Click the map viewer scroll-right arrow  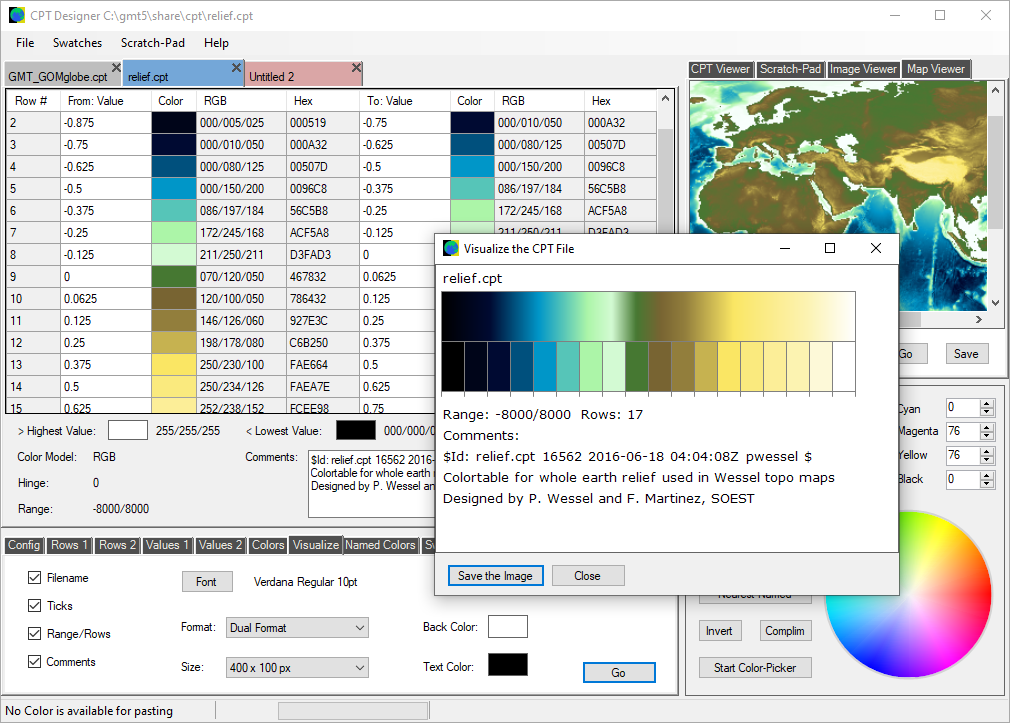(x=979, y=319)
